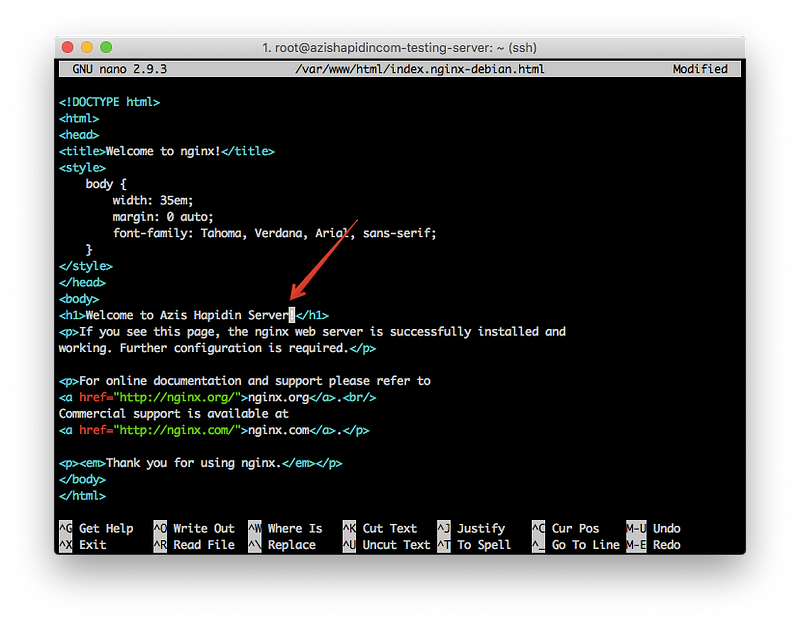Click the yellow minimize window button
Image resolution: width=800 pixels, height=626 pixels.
[87, 47]
